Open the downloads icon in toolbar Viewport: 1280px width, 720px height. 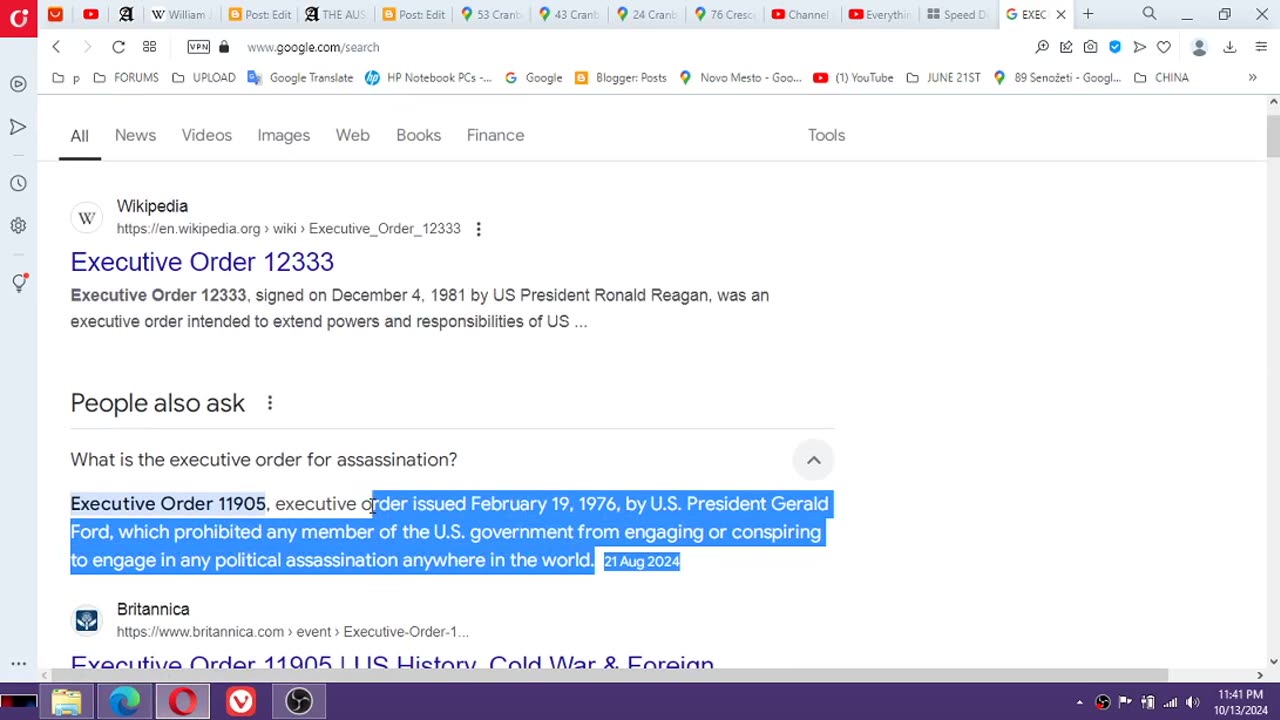coord(1230,47)
